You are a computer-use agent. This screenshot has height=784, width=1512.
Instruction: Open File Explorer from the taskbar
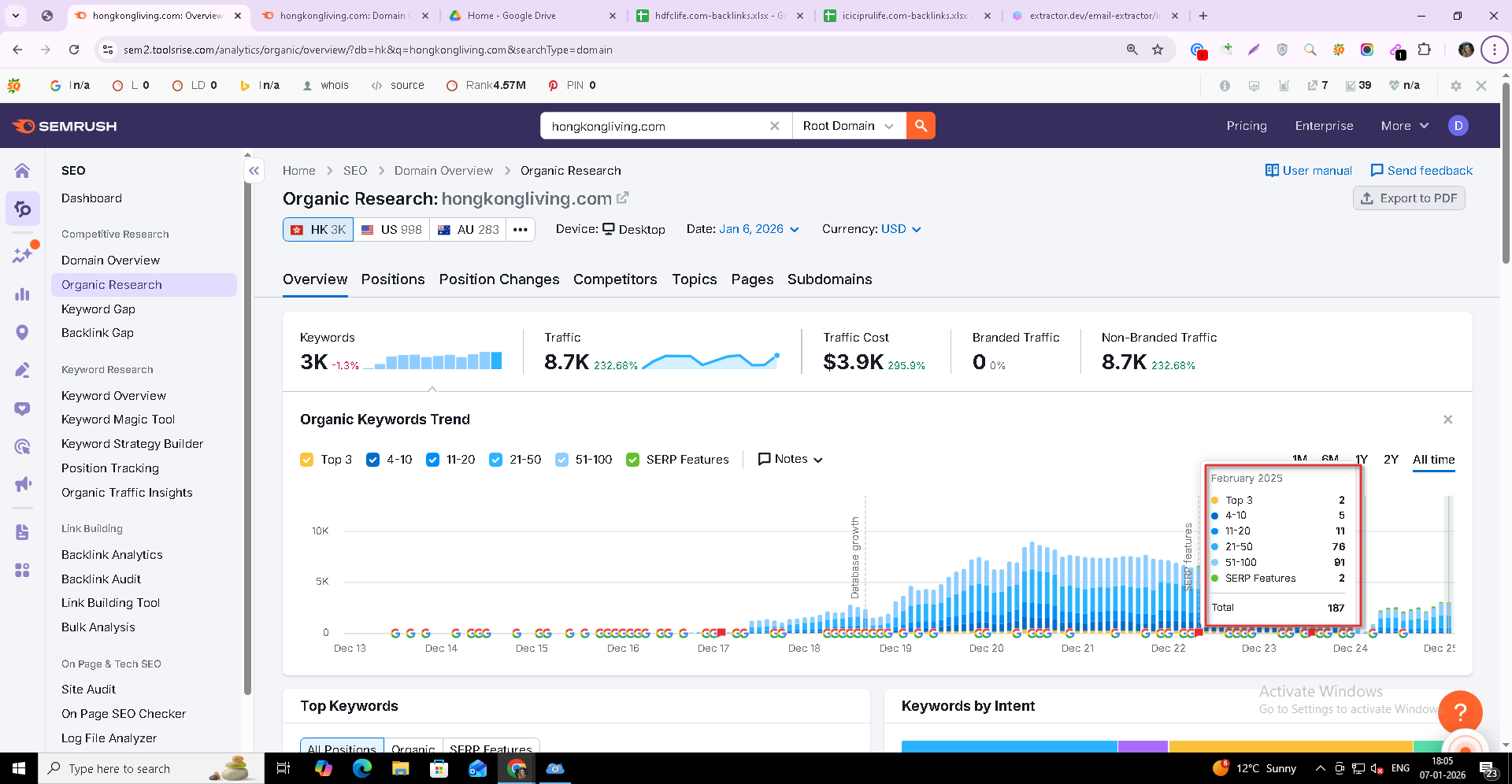pyautogui.click(x=400, y=768)
